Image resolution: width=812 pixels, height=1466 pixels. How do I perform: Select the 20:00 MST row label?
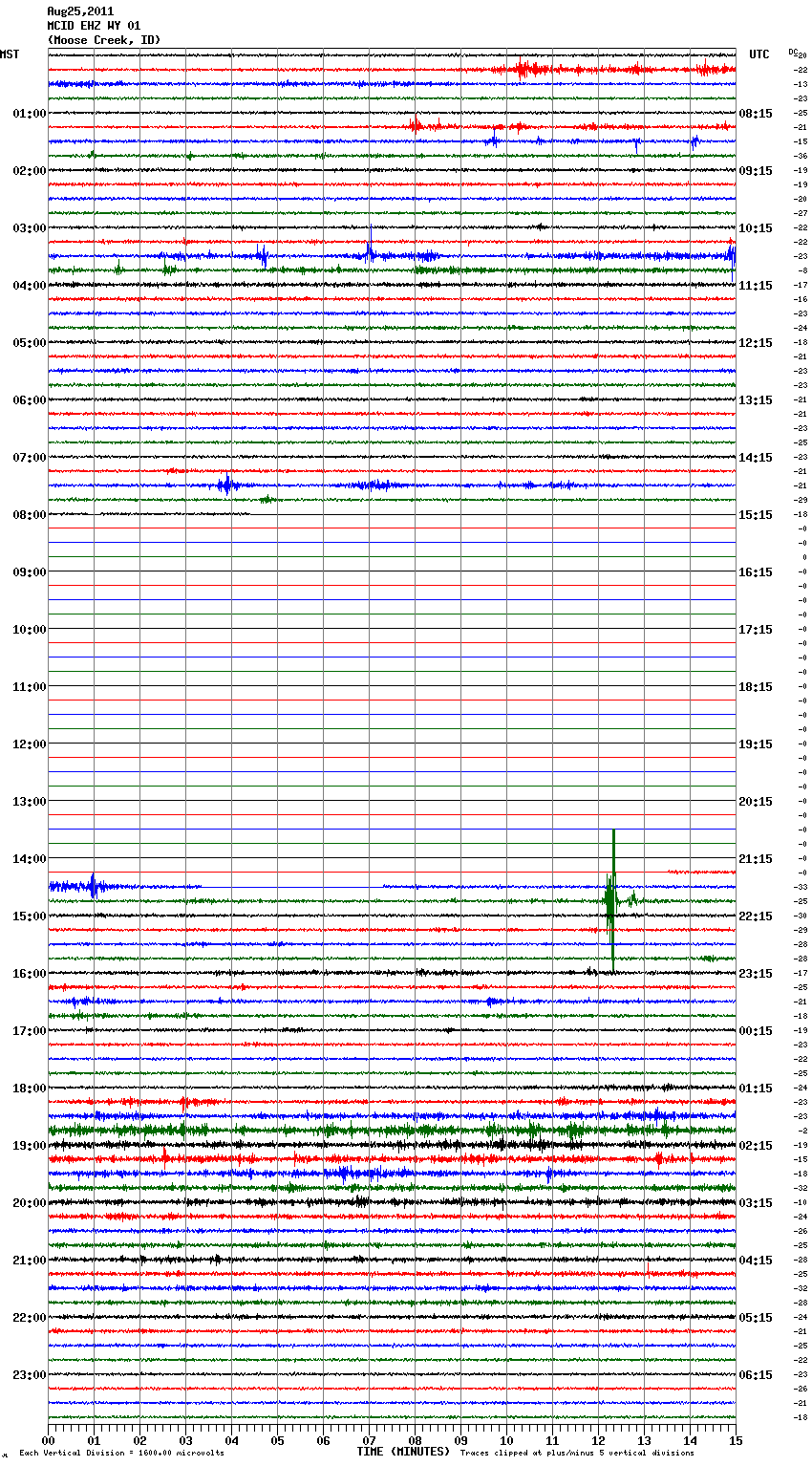(x=30, y=1203)
